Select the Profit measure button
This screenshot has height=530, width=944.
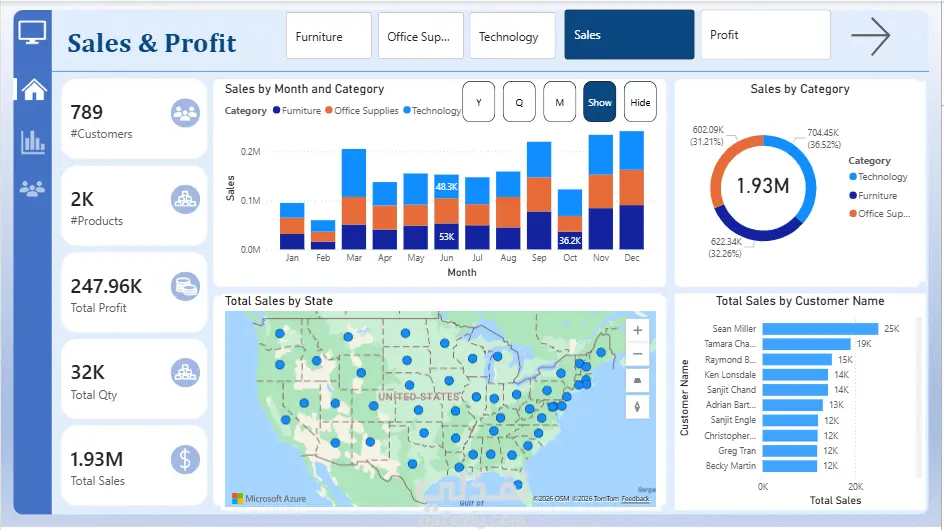(766, 34)
